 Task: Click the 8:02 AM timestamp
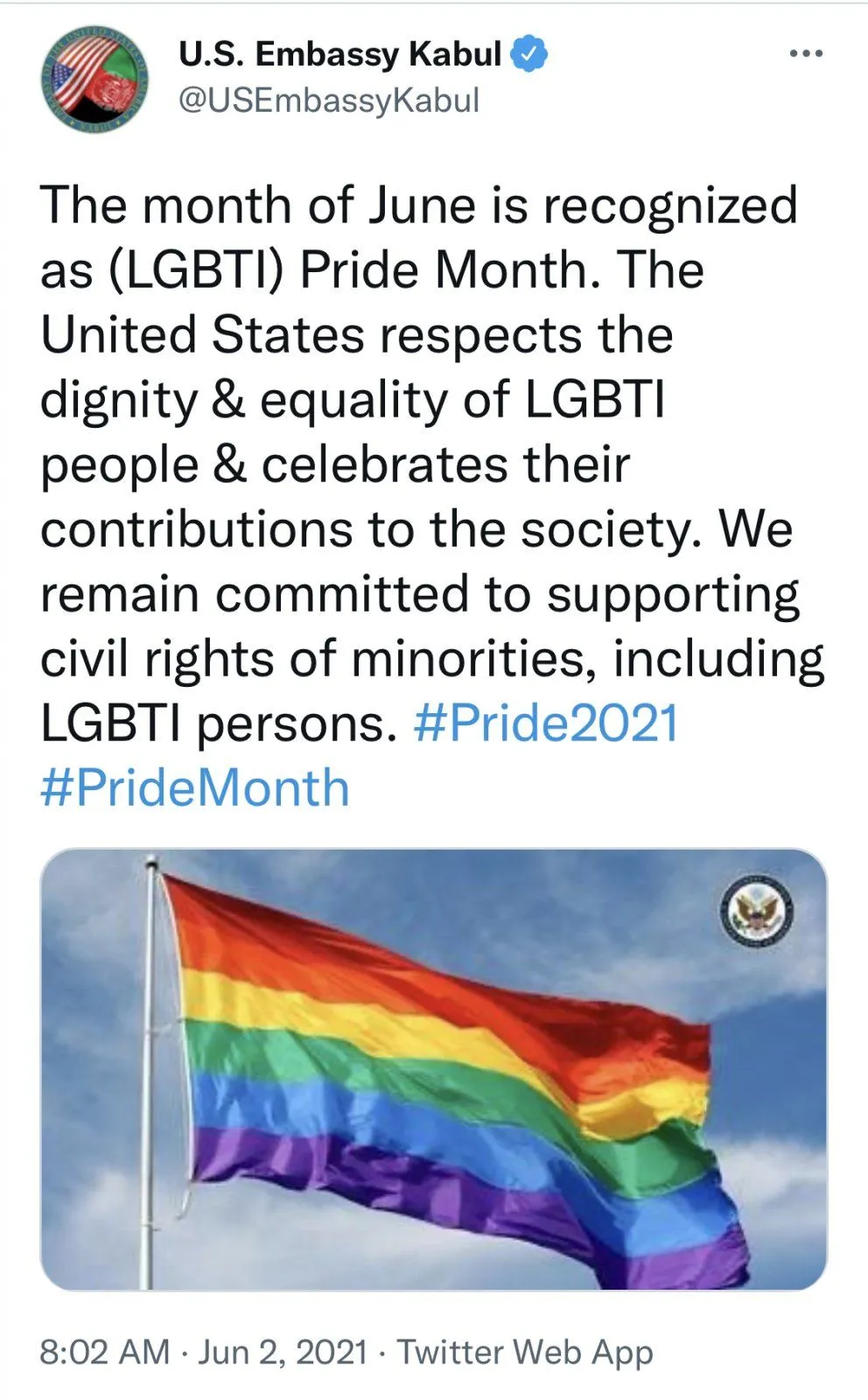(x=104, y=1352)
